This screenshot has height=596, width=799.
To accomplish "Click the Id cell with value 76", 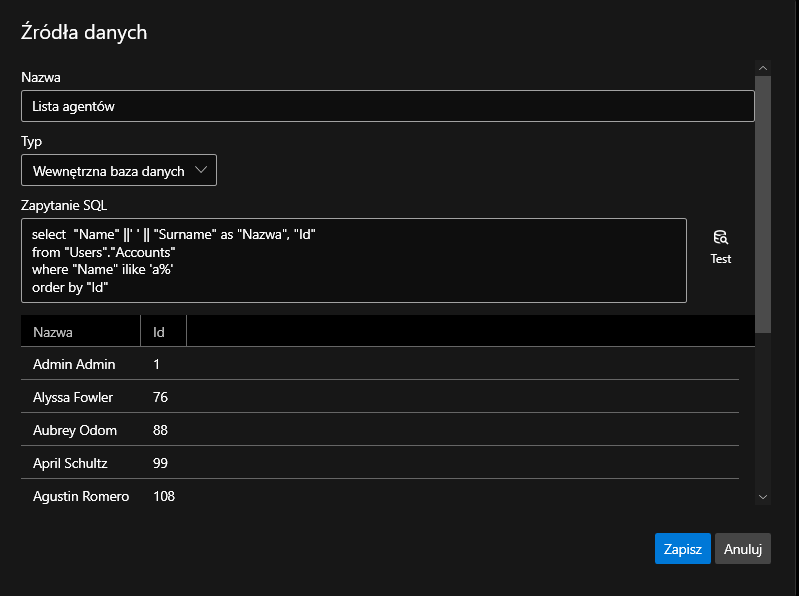I will point(161,397).
